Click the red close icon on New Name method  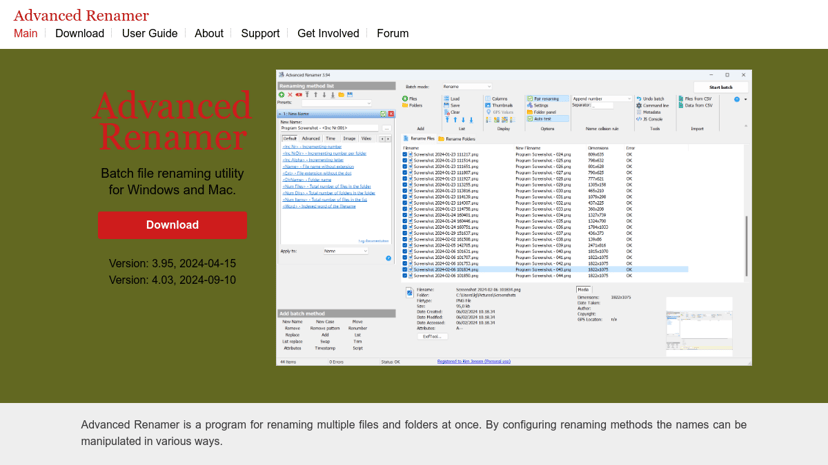pos(391,114)
